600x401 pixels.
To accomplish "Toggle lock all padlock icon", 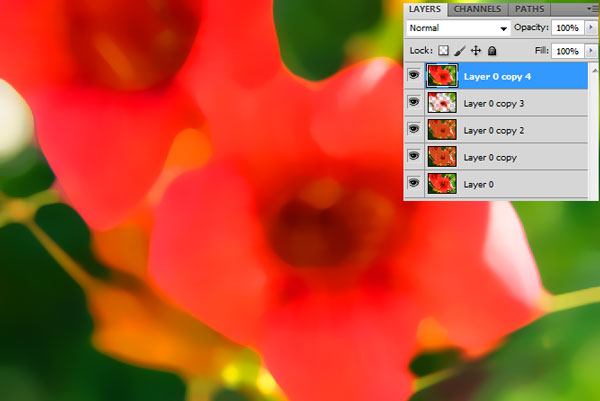I will (492, 51).
